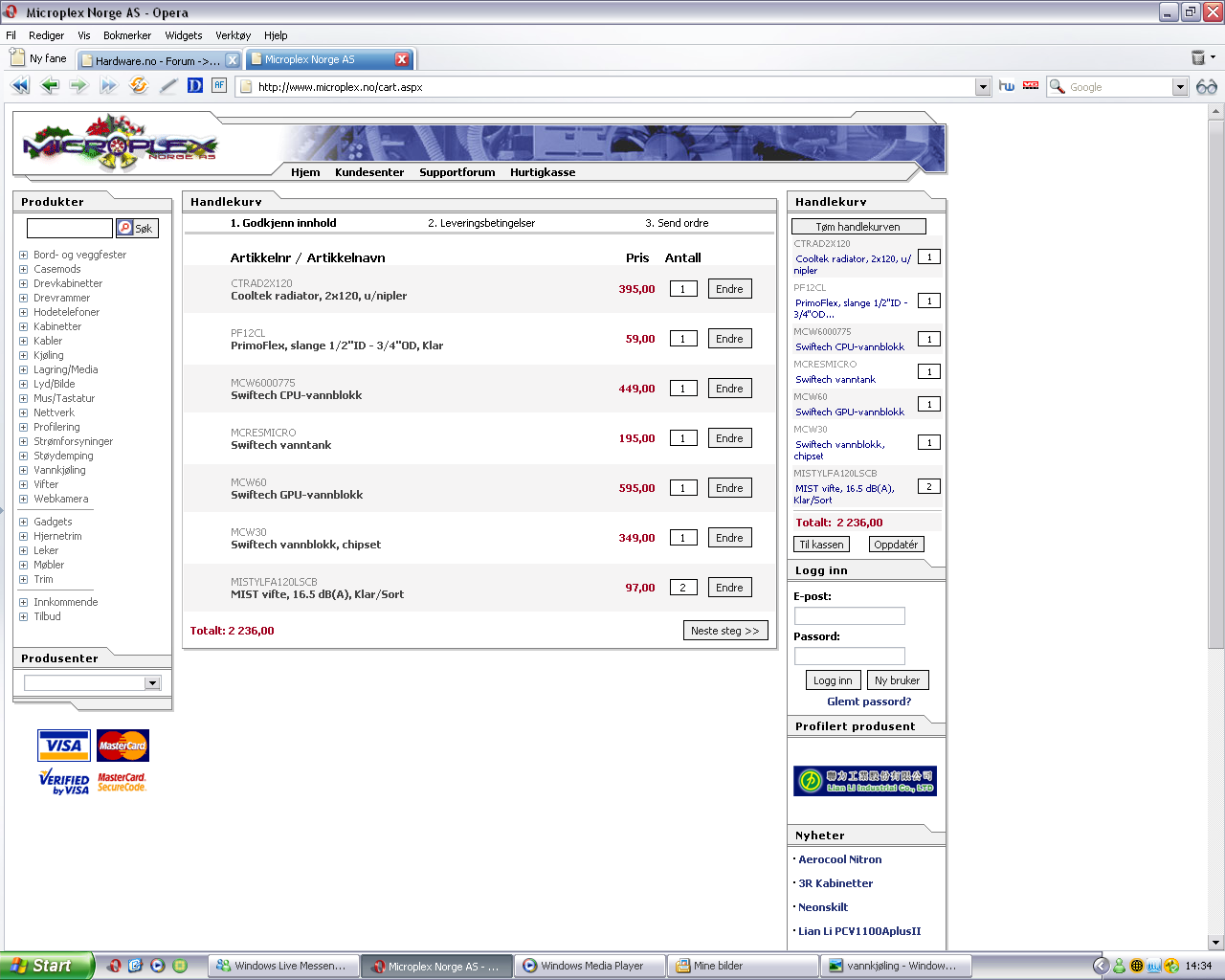
Task: Click the binoculars icon beside Google search
Action: pos(1207,87)
